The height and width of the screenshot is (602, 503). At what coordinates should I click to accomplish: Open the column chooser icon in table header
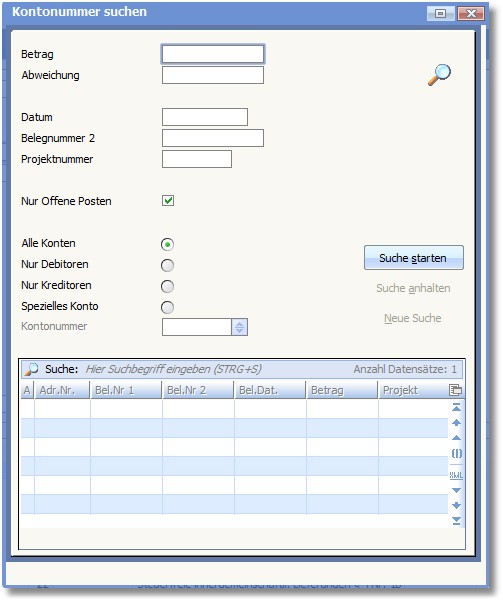tap(455, 390)
